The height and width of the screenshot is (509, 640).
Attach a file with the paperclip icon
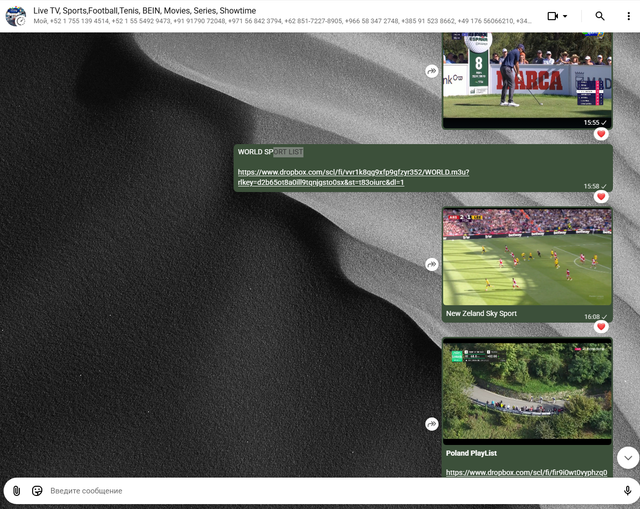16,491
